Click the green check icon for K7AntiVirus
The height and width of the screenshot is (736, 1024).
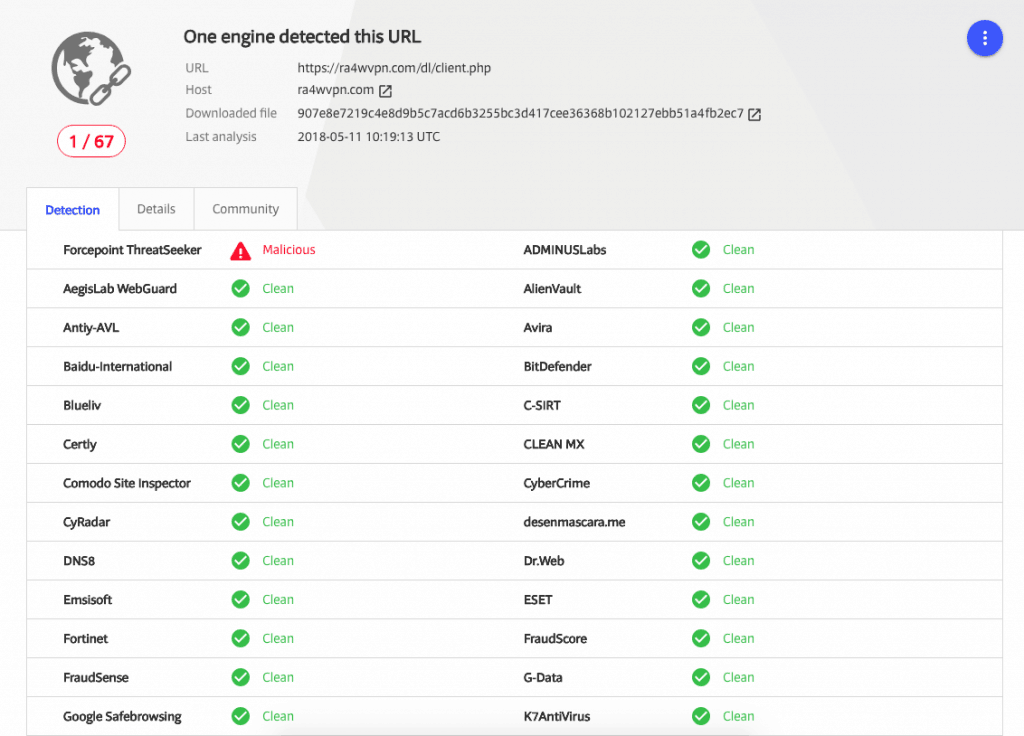click(701, 716)
